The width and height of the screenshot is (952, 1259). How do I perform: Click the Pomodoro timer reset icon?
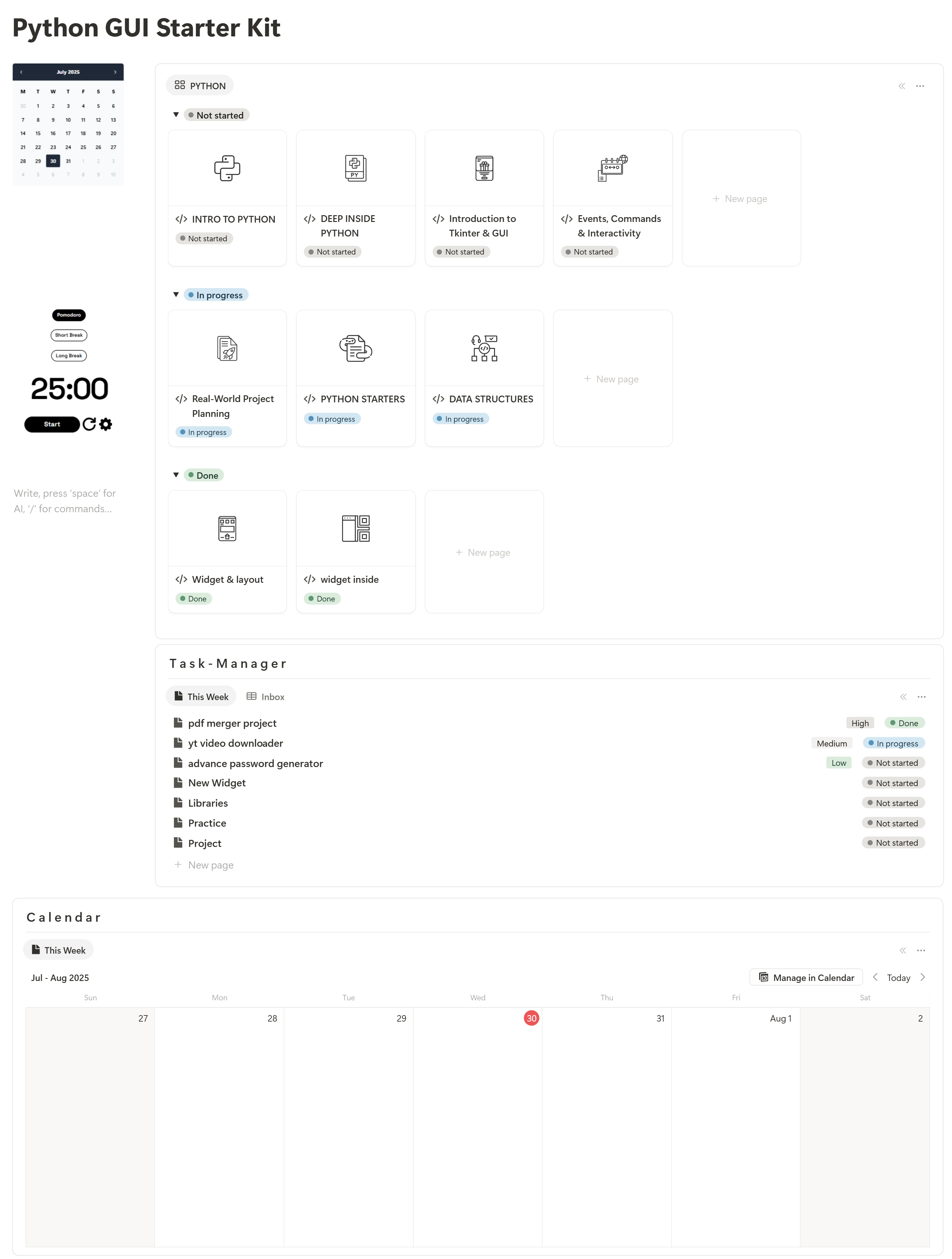(x=89, y=424)
